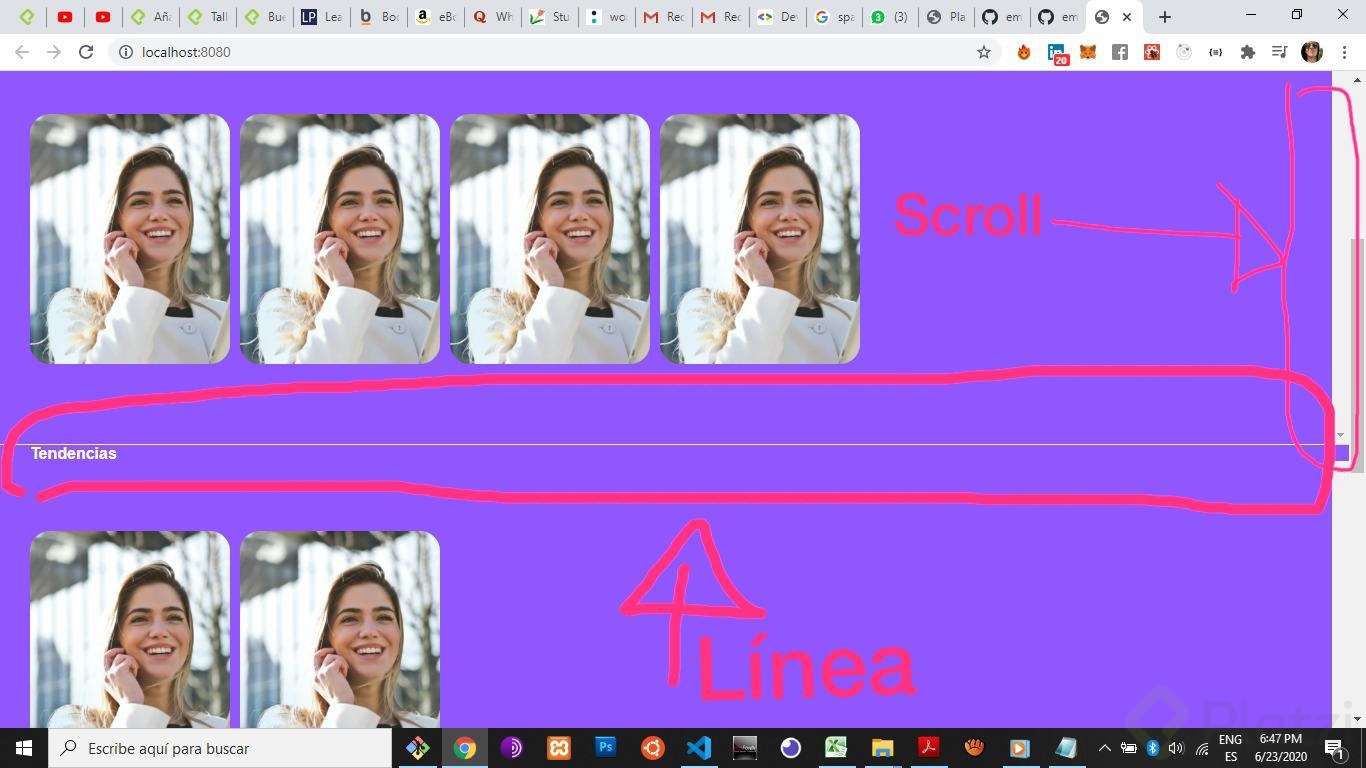Image resolution: width=1366 pixels, height=768 pixels.
Task: Open Adobe Acrobat from the taskbar
Action: pyautogui.click(x=928, y=748)
